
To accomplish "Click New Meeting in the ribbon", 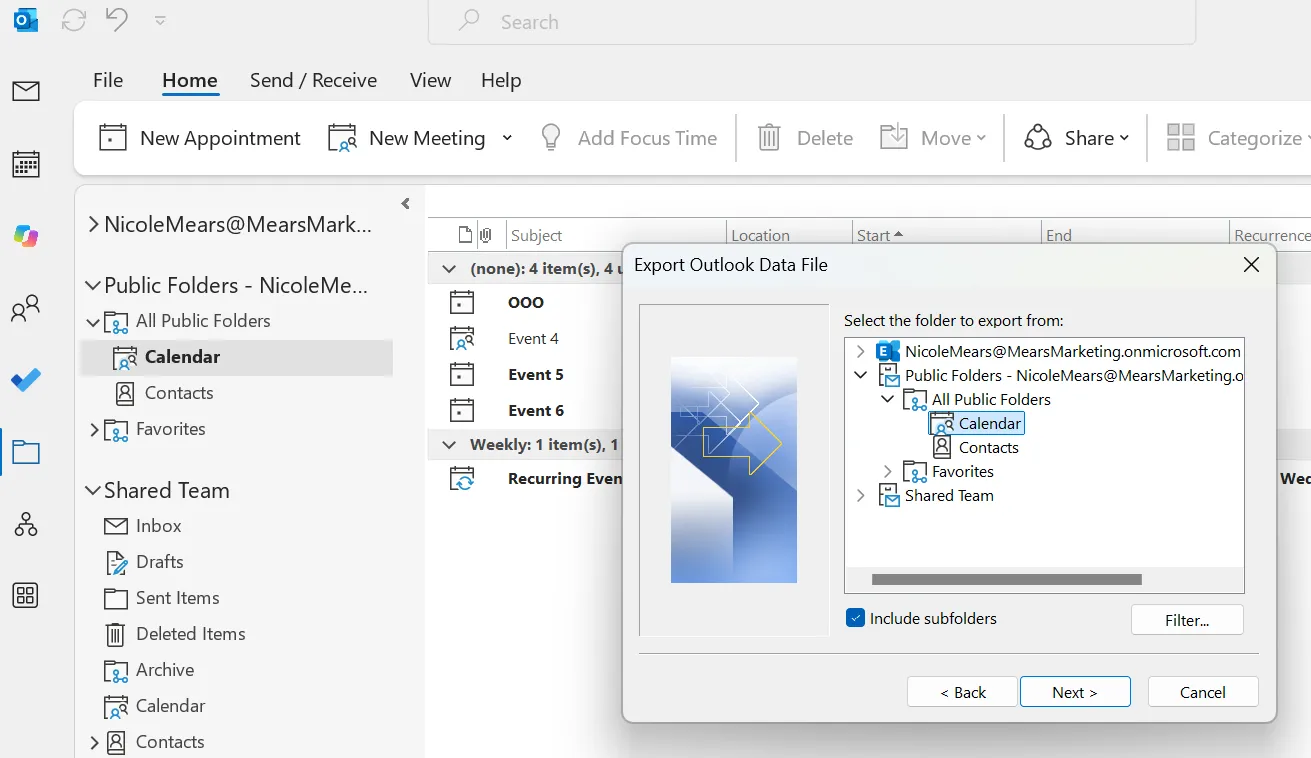I will tap(408, 138).
